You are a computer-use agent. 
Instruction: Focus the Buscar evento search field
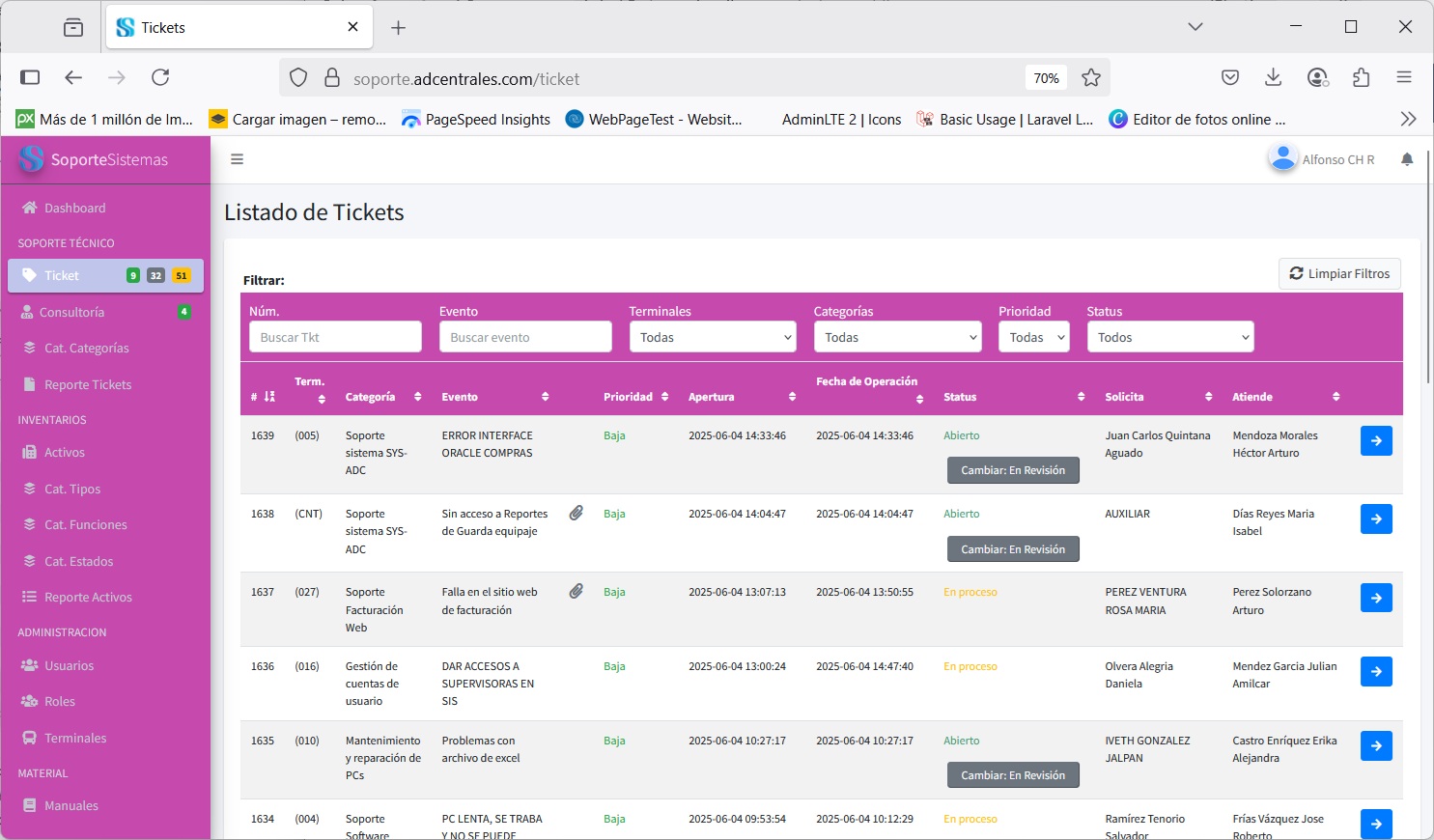(x=525, y=337)
